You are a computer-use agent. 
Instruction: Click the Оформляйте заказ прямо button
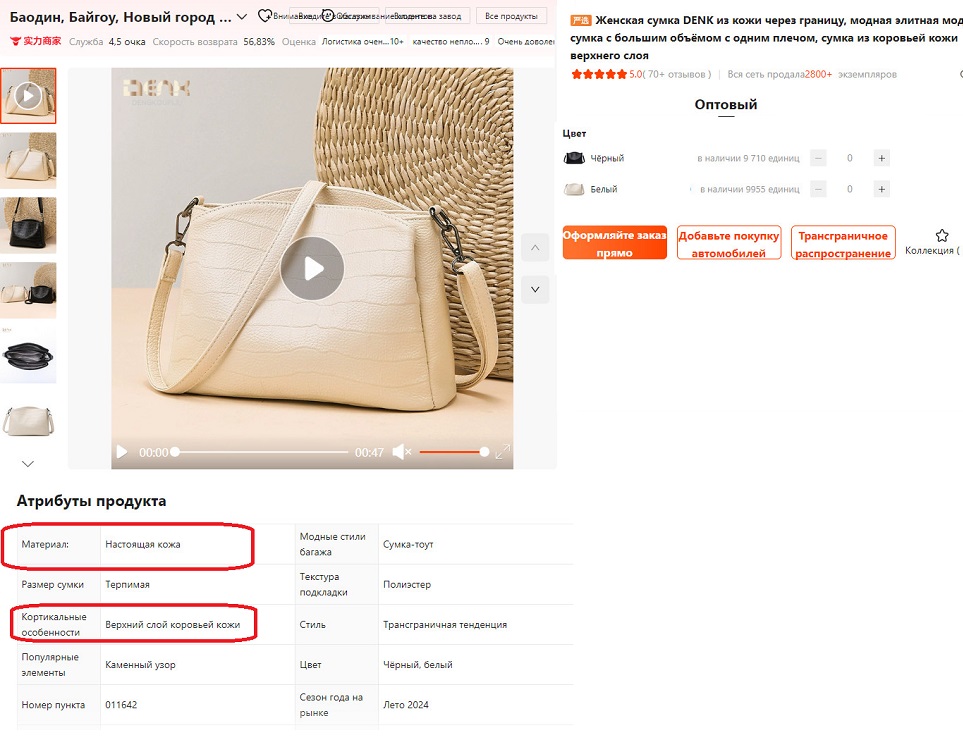(614, 243)
